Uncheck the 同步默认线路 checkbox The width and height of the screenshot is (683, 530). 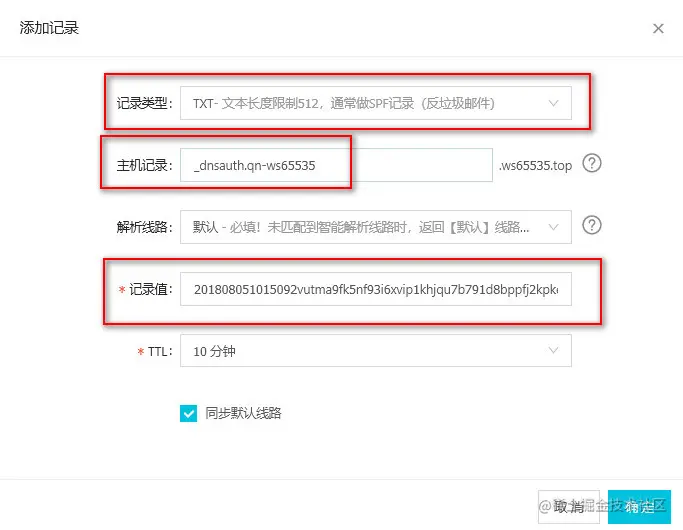[189, 413]
